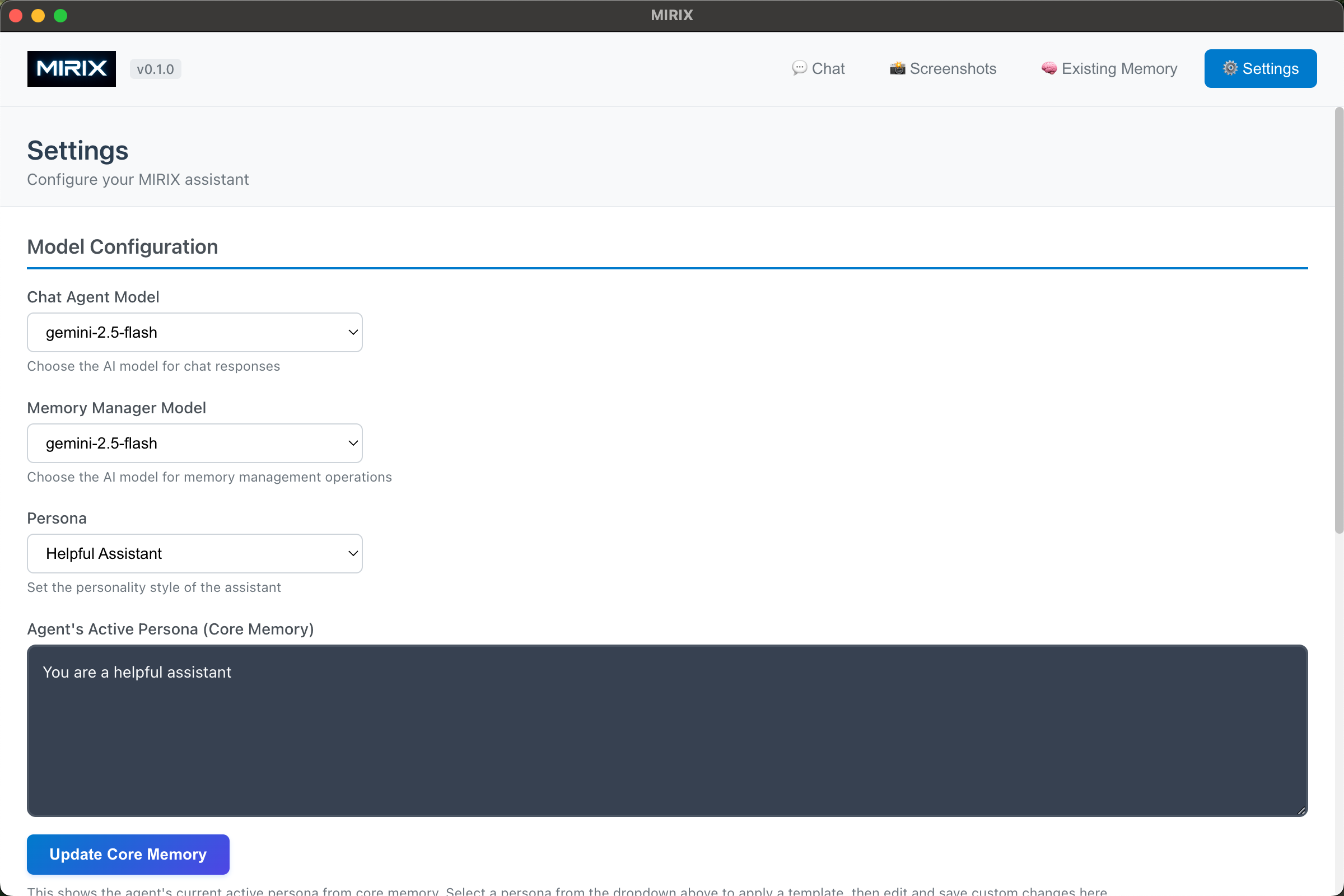Open the Existing Memory tab
1344x896 pixels.
pos(1109,68)
